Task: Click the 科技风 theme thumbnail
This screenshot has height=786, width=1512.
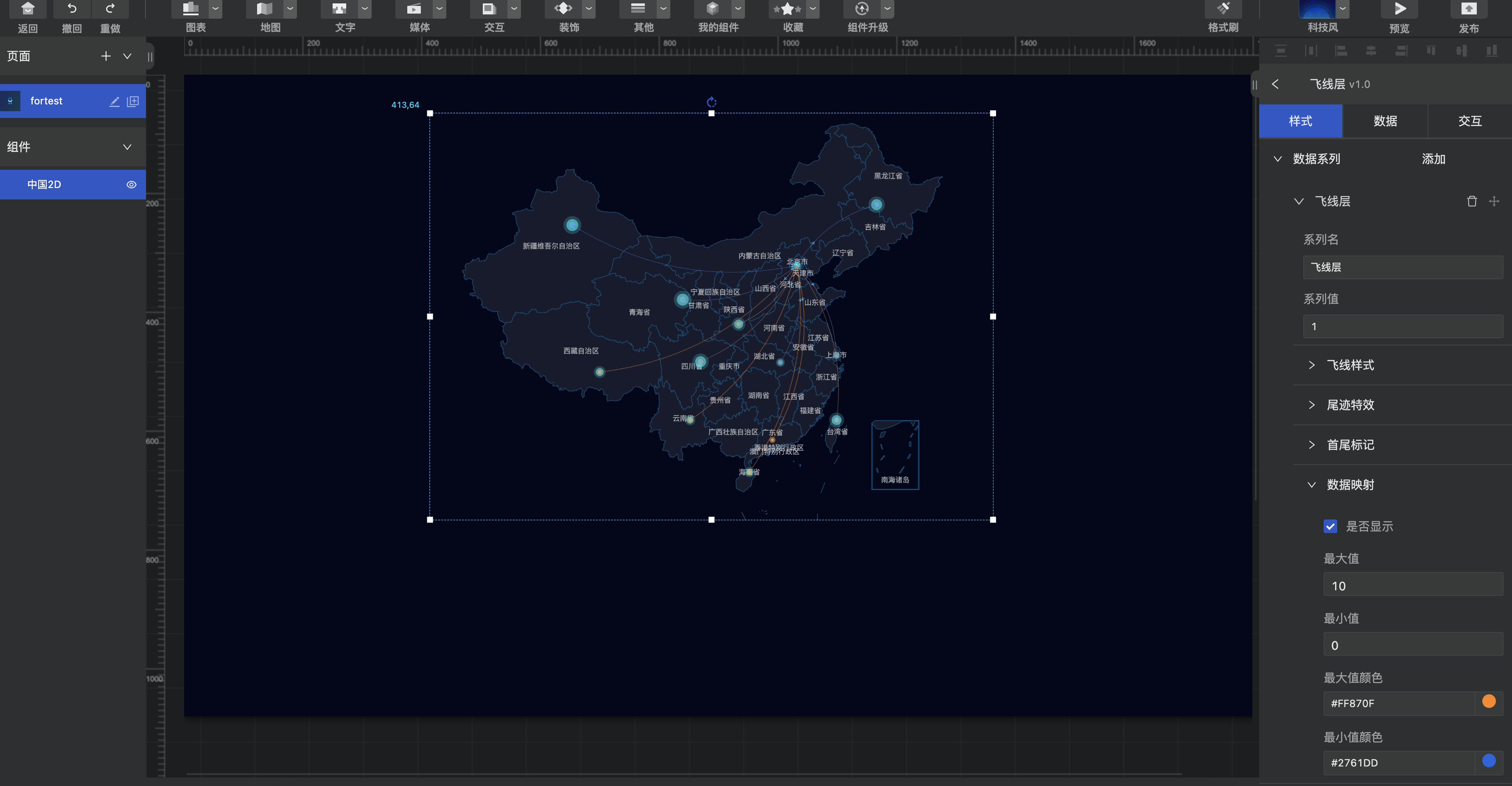Action: click(x=1317, y=9)
